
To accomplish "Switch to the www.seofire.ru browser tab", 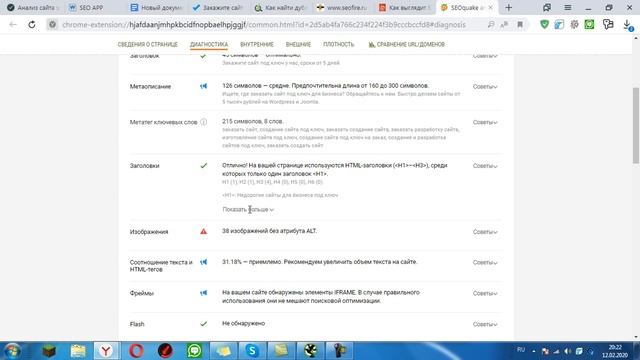I will pos(343,7).
